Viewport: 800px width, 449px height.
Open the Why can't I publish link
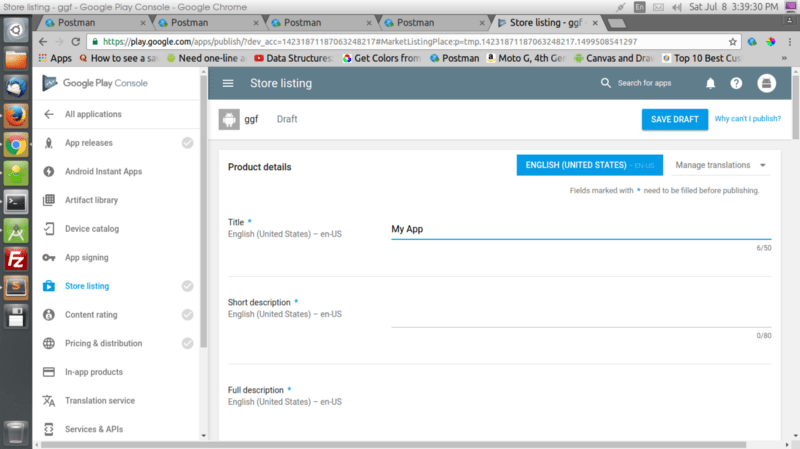coord(747,119)
